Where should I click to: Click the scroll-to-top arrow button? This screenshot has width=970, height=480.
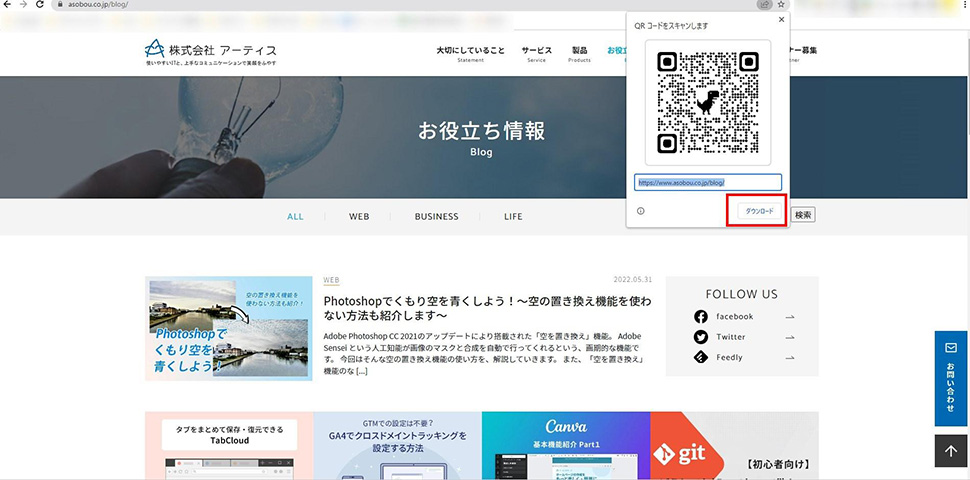point(951,451)
